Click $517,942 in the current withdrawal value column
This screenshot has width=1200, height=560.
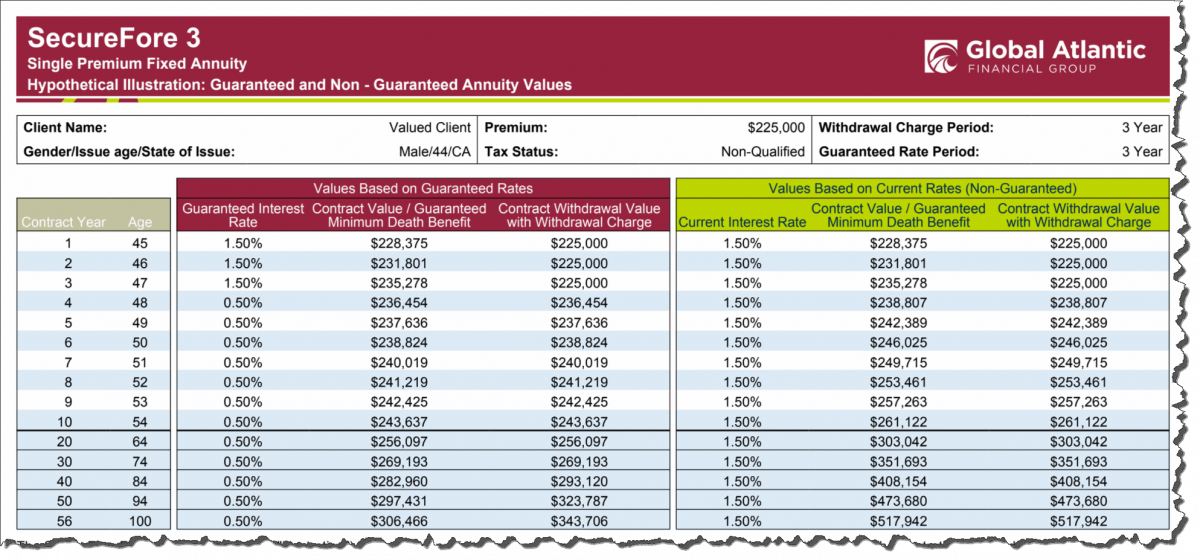point(1079,521)
